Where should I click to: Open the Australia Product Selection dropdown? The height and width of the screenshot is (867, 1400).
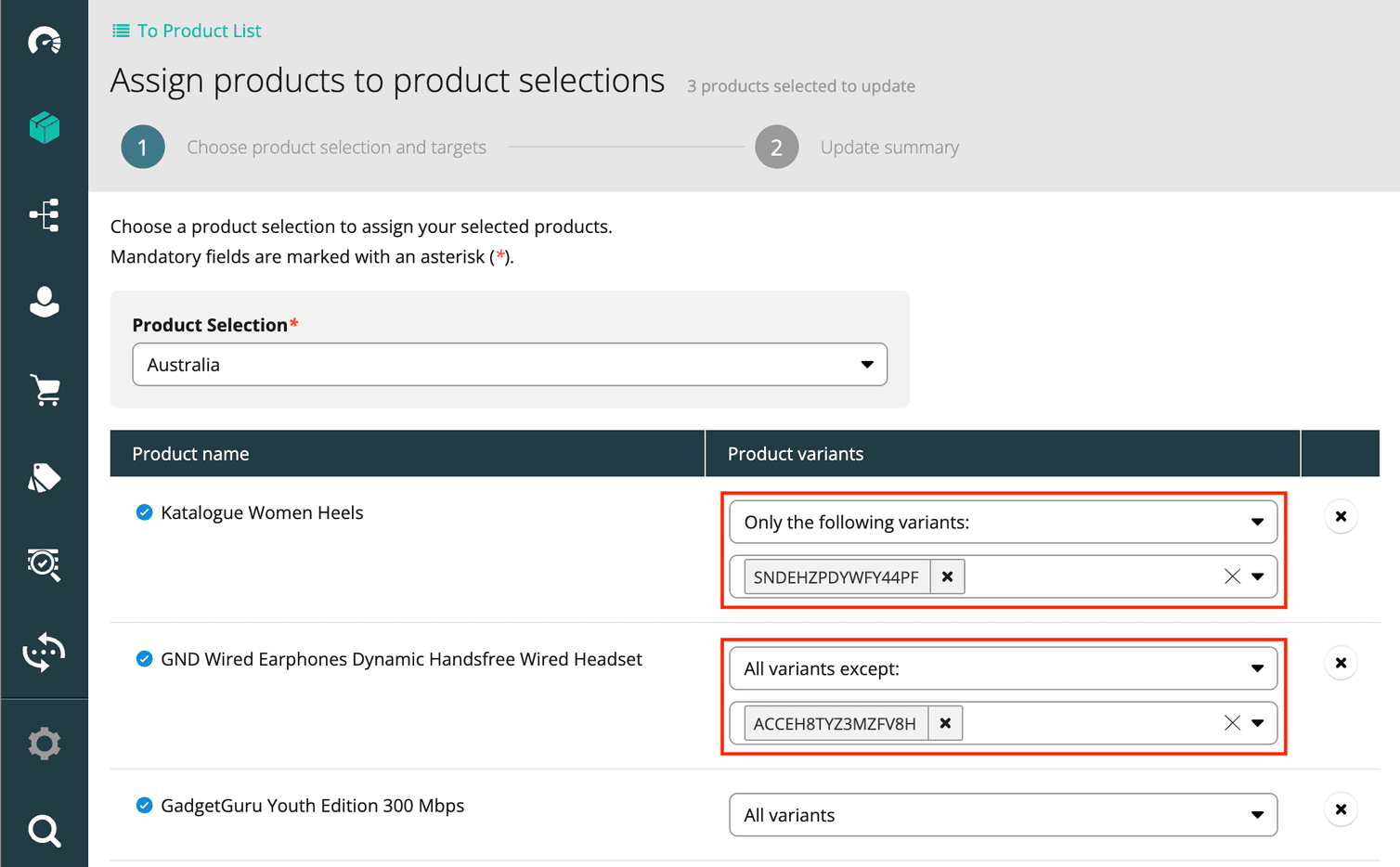[509, 364]
